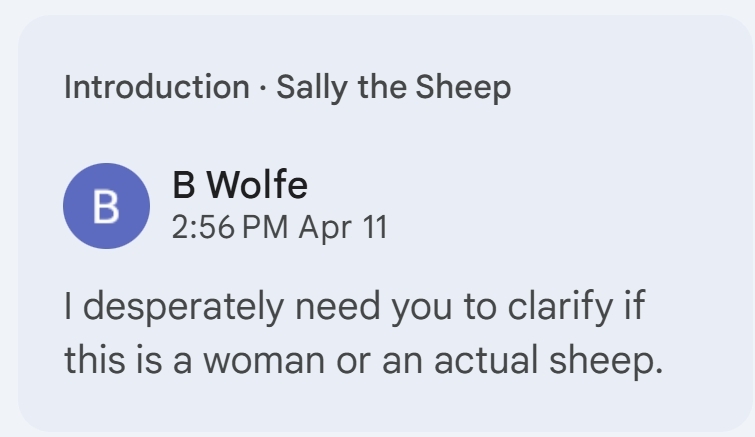
Task: Select the Sally the Sheep heading
Action: click(x=393, y=88)
